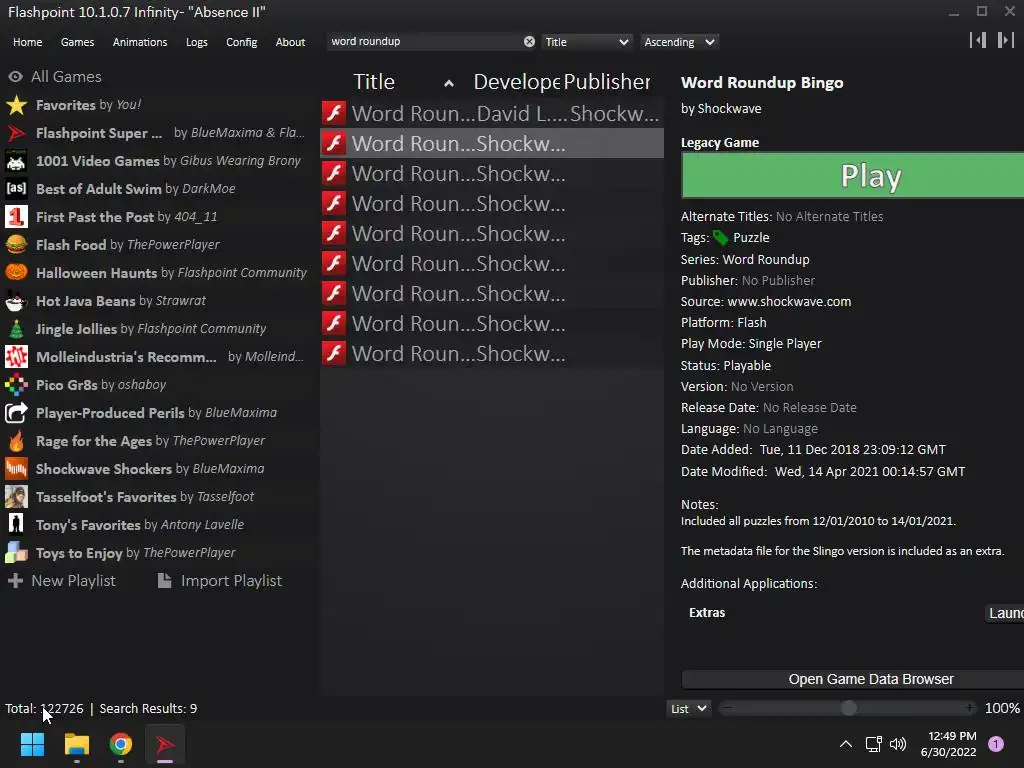This screenshot has width=1024, height=768.
Task: Select the Flash icon of David L. row
Action: click(x=334, y=113)
